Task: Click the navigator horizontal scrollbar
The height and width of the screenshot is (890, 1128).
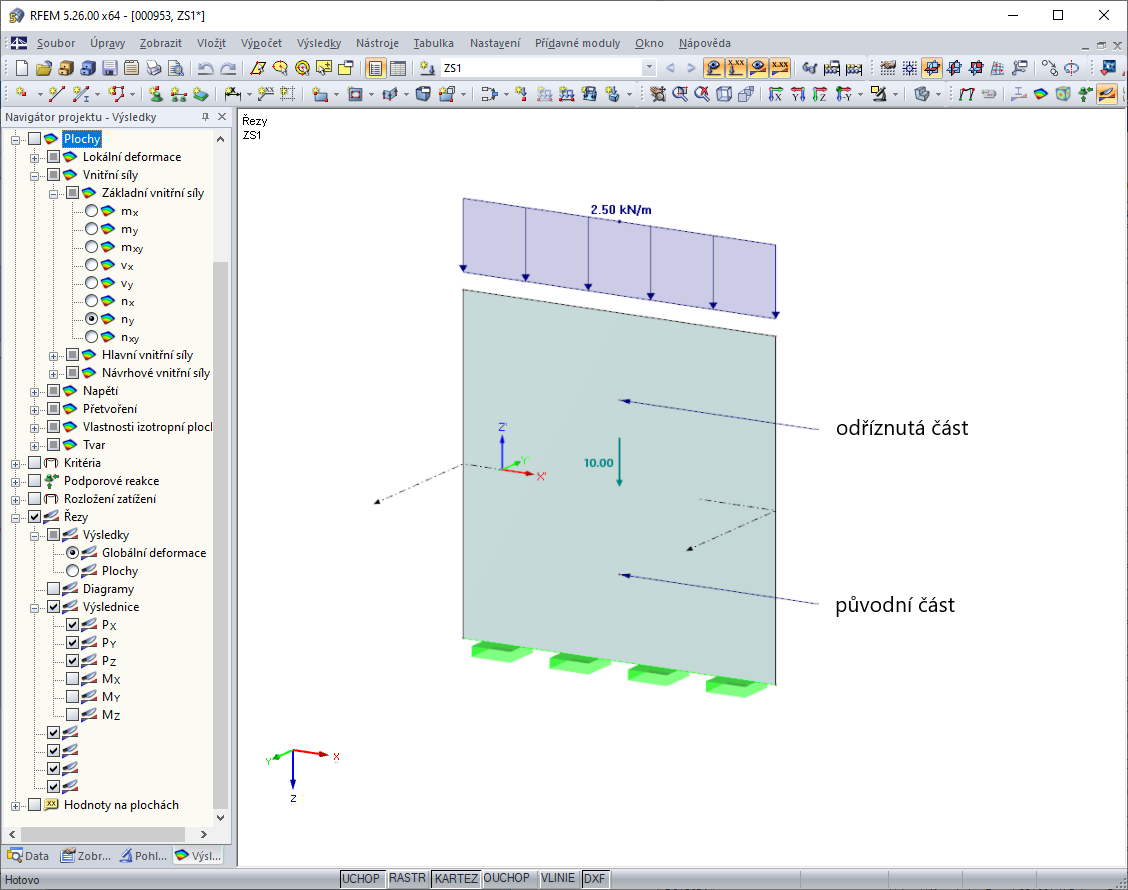Action: tap(103, 834)
